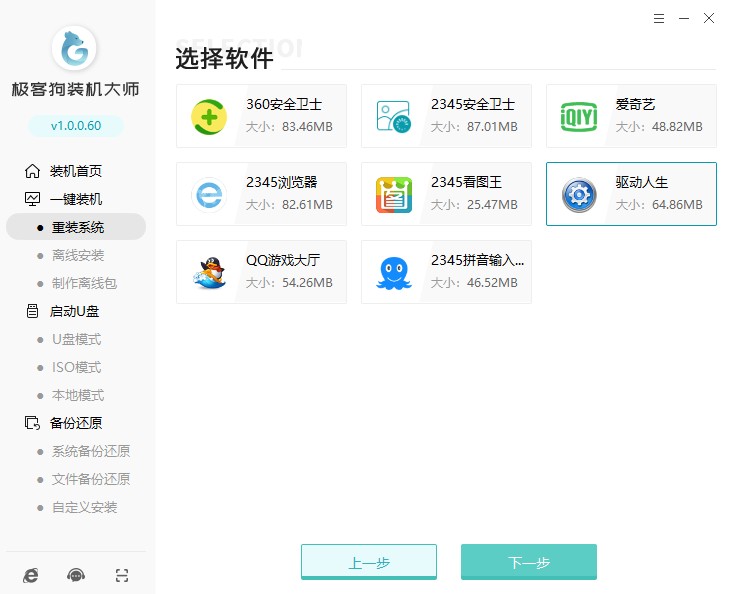The image size is (733, 594).
Task: Deselect the highlighted 驱动人生 software tile
Action: point(631,194)
